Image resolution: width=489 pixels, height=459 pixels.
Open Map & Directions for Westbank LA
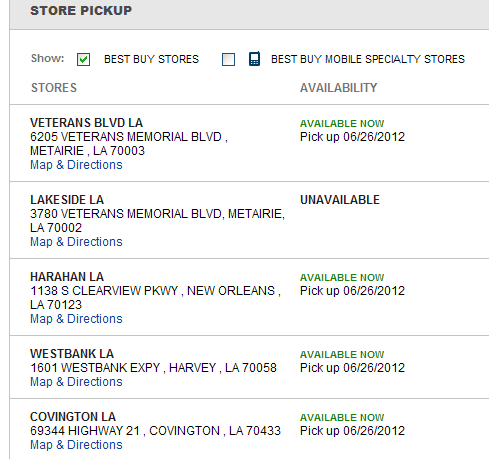[x=76, y=382]
